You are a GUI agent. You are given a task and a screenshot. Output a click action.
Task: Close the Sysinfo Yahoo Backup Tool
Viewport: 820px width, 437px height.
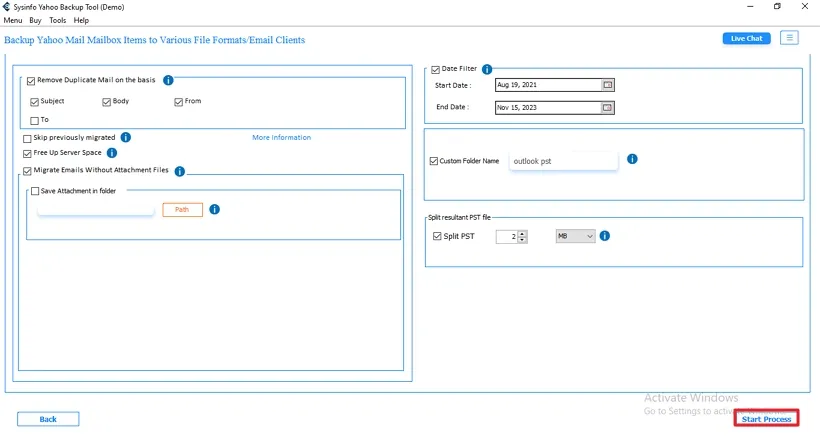805,6
